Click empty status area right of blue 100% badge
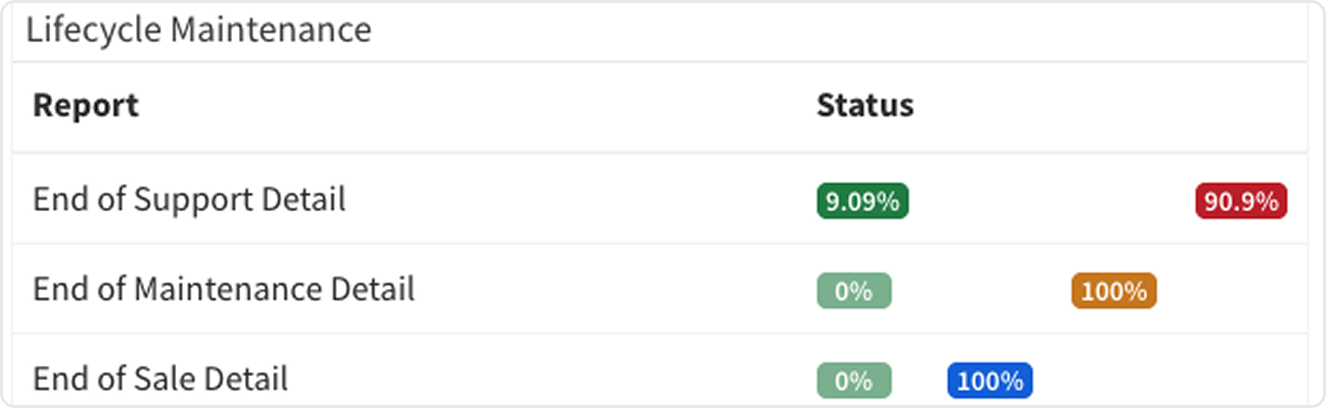 [x=1160, y=381]
